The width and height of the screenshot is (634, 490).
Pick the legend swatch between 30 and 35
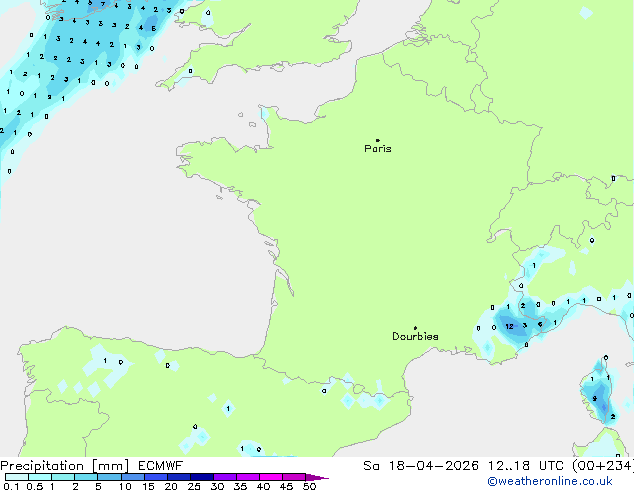pos(225,477)
